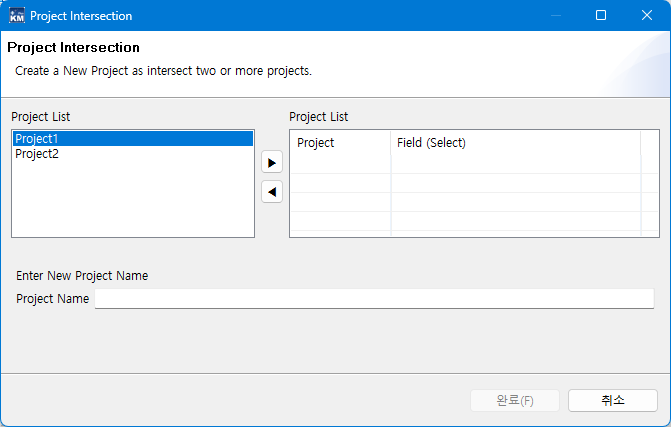Focus the Project Name text field
671x427 pixels.
click(x=374, y=299)
